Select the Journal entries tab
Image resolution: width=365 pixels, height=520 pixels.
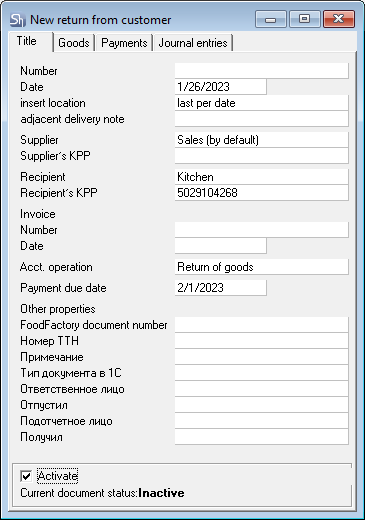pyautogui.click(x=193, y=43)
